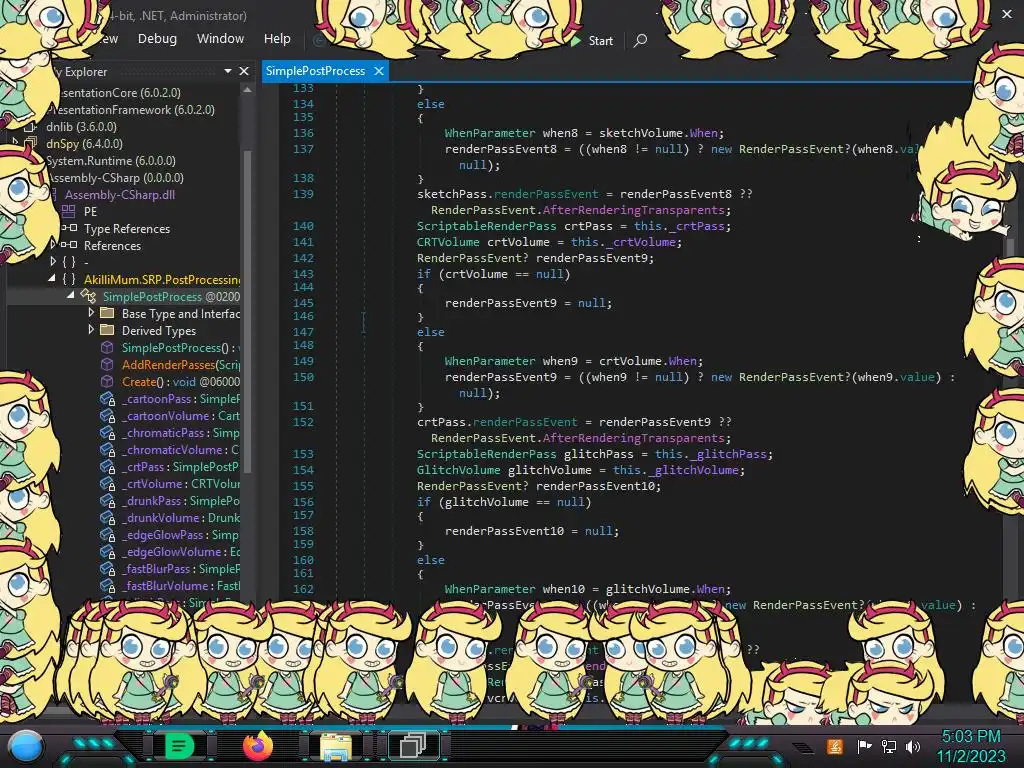The image size is (1024, 768).
Task: Open the volume speaker tray icon
Action: pos(912,746)
